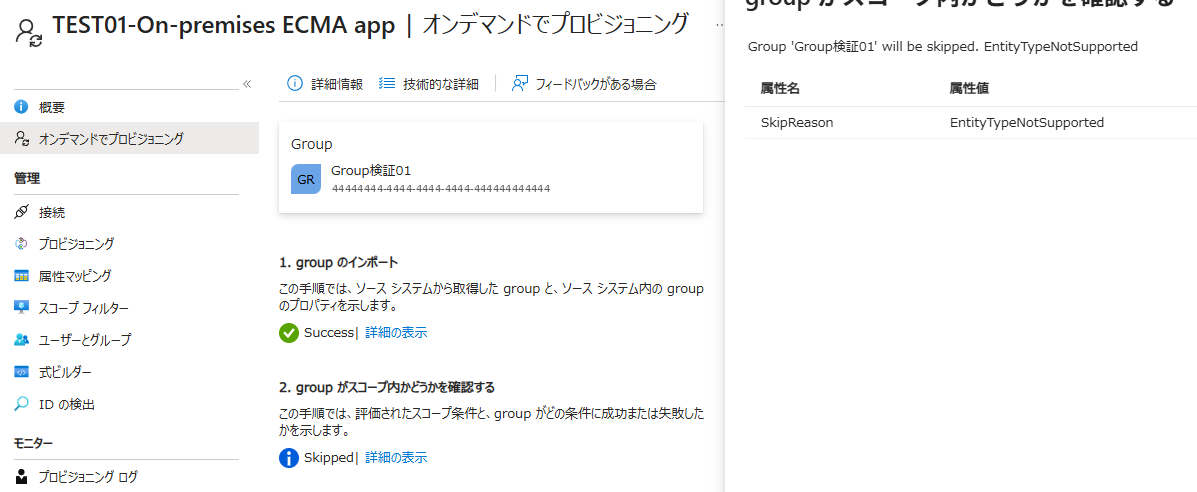
Task: Click the プロビジョニング sidebar icon under 管理
Action: (21, 244)
